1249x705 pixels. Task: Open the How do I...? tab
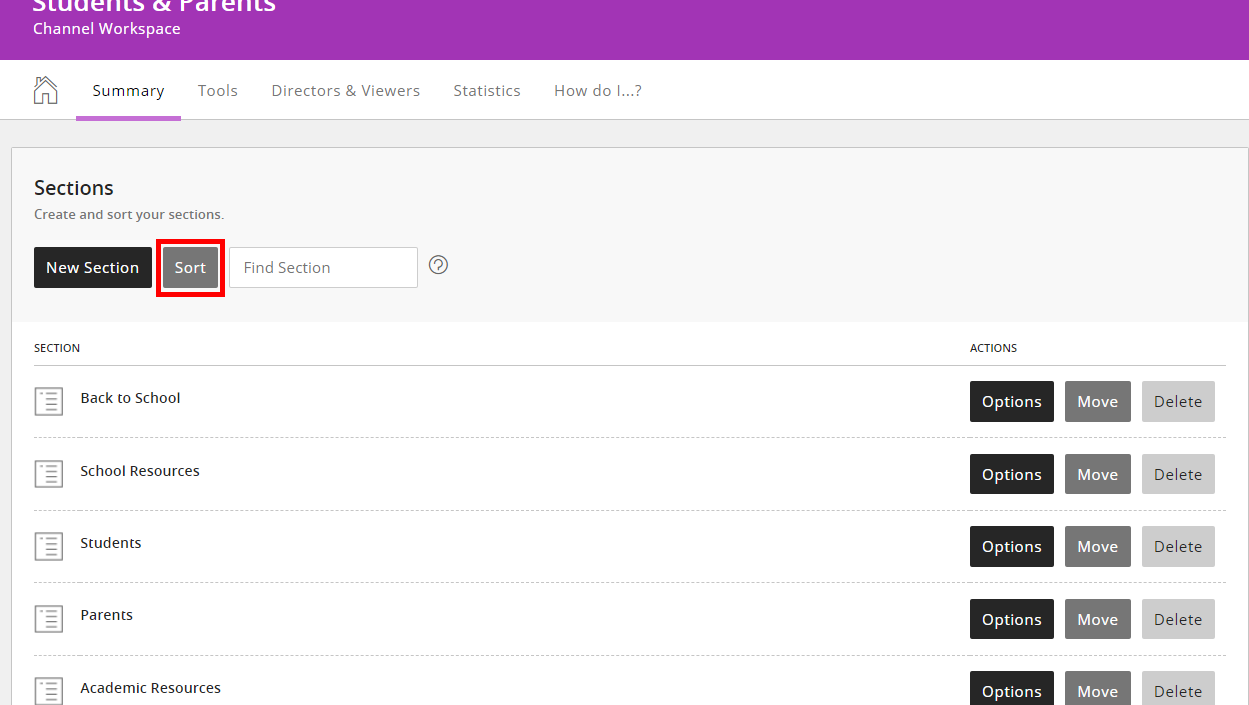click(x=598, y=91)
